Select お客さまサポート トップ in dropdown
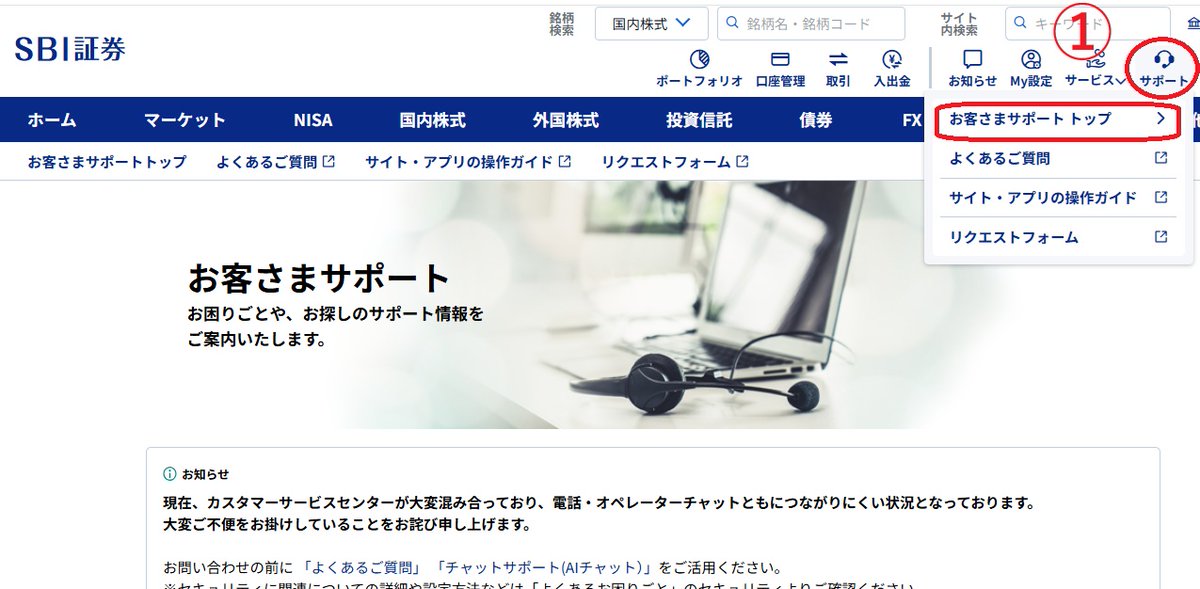The height and width of the screenshot is (589, 1200). [x=1059, y=119]
